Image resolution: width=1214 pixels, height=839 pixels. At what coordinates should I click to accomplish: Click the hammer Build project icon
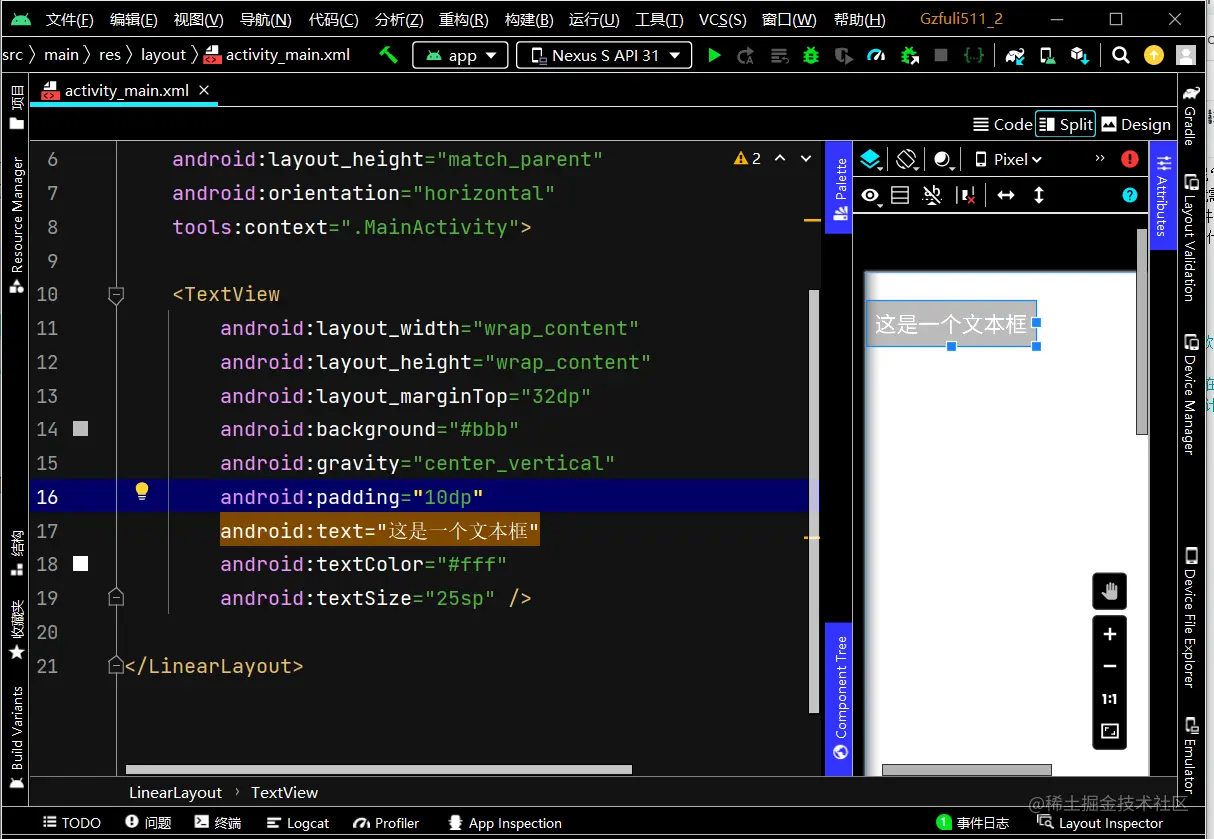click(x=388, y=55)
